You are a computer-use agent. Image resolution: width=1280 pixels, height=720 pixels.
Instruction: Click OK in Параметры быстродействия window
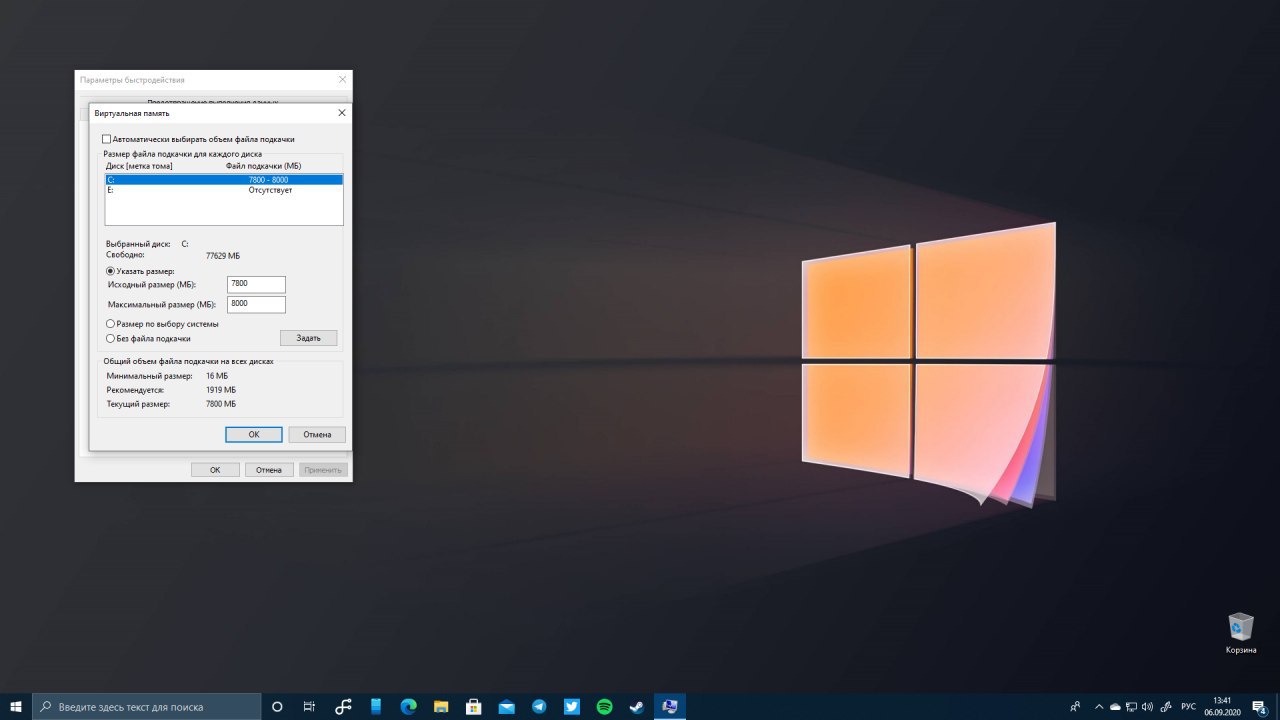215,469
